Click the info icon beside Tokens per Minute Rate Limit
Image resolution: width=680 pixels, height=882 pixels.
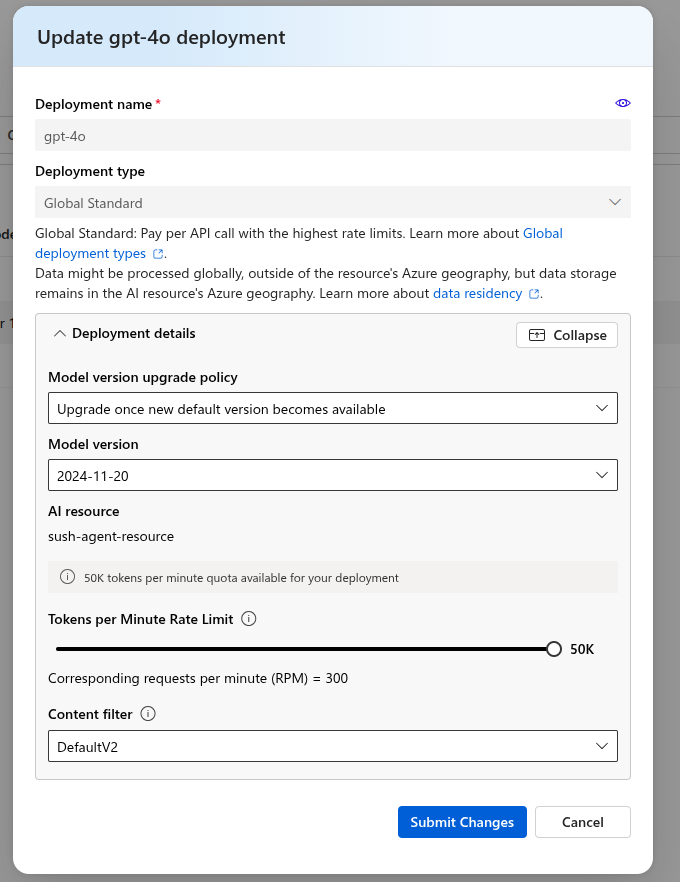click(248, 619)
